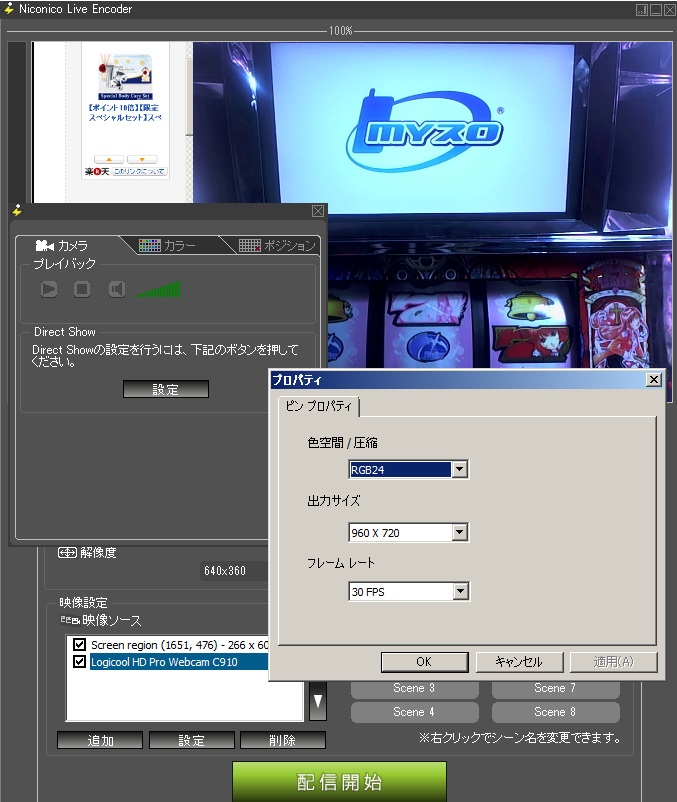Switch to the ポジション tab
The width and height of the screenshot is (677, 802).
point(277,246)
